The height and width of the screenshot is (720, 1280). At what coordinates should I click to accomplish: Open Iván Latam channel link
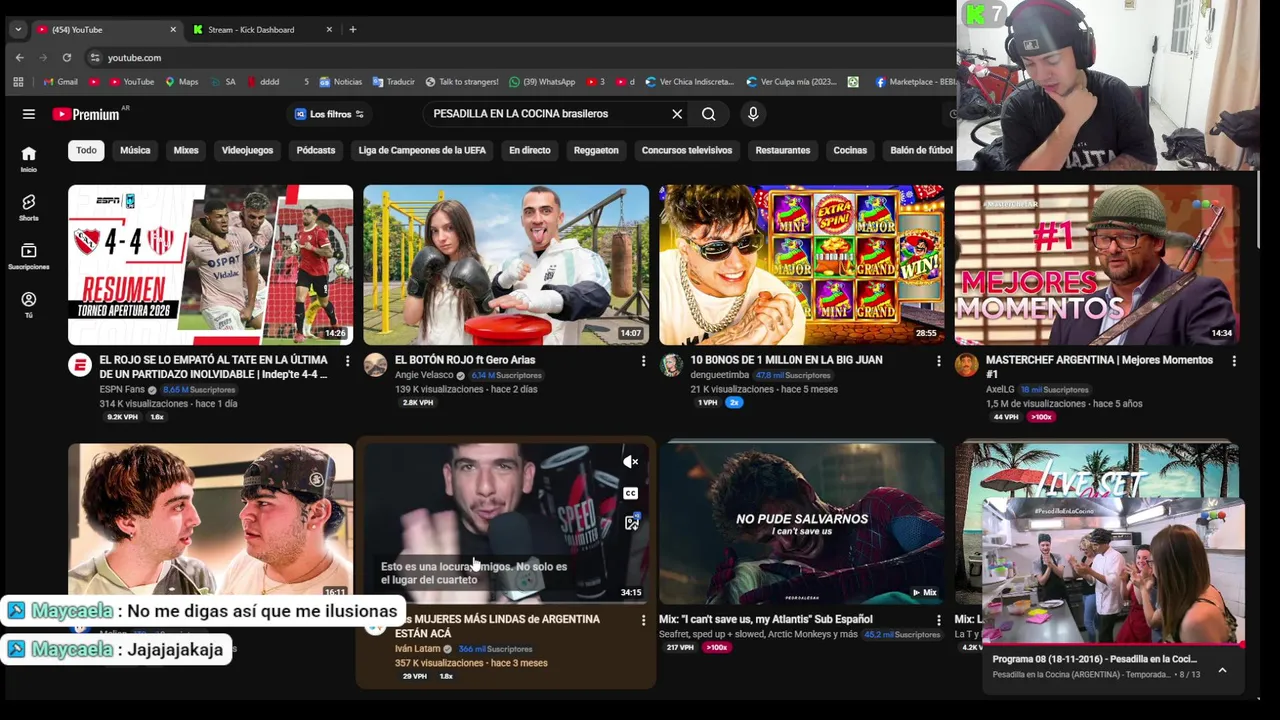[x=418, y=649]
